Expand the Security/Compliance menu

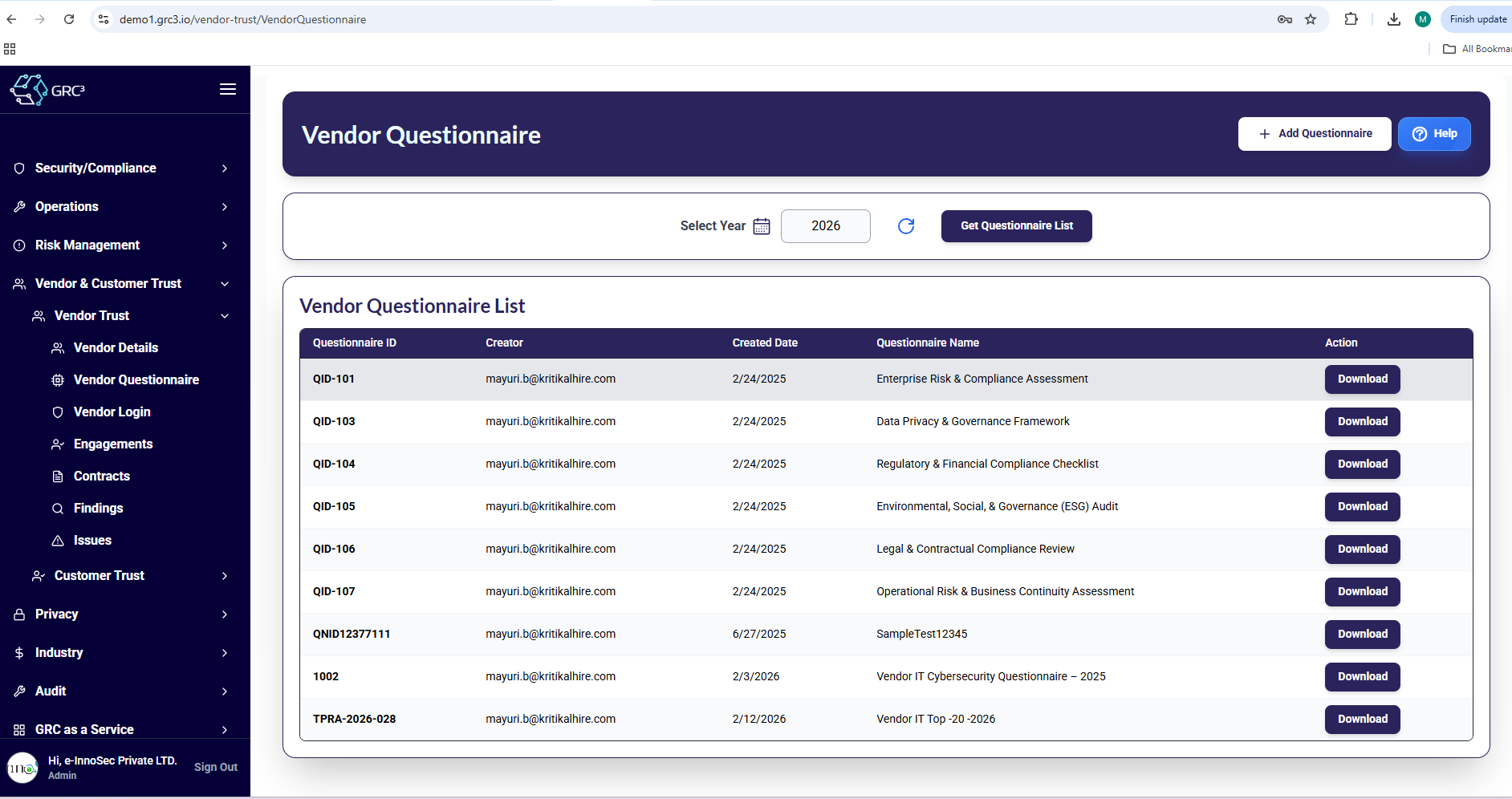[x=120, y=168]
